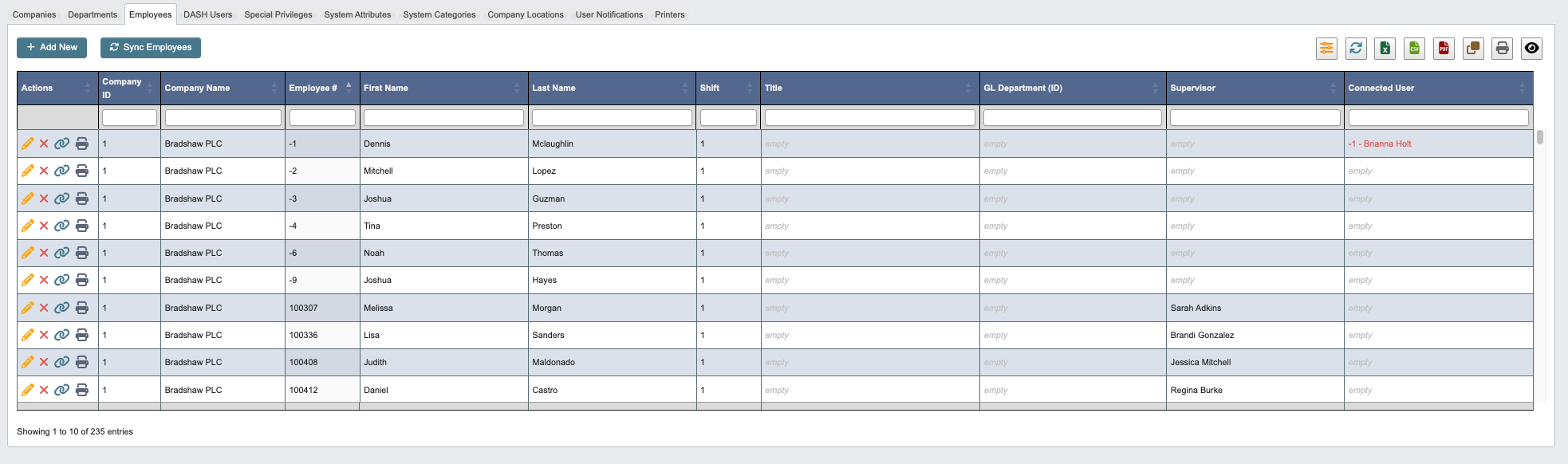Open the Company Locations tab
This screenshot has width=1568, height=464.
click(x=526, y=14)
